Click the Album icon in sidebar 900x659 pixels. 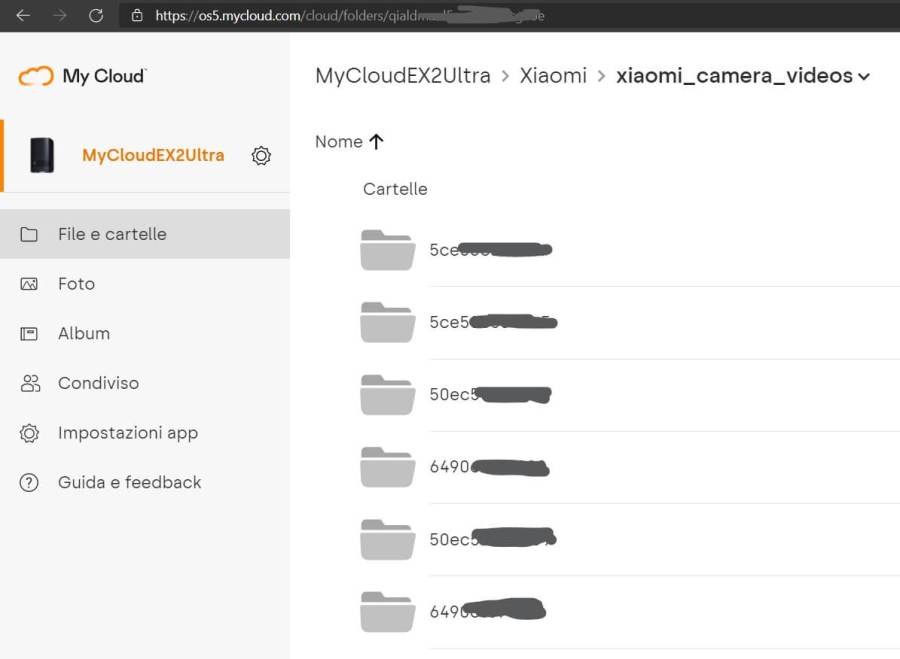click(x=29, y=334)
